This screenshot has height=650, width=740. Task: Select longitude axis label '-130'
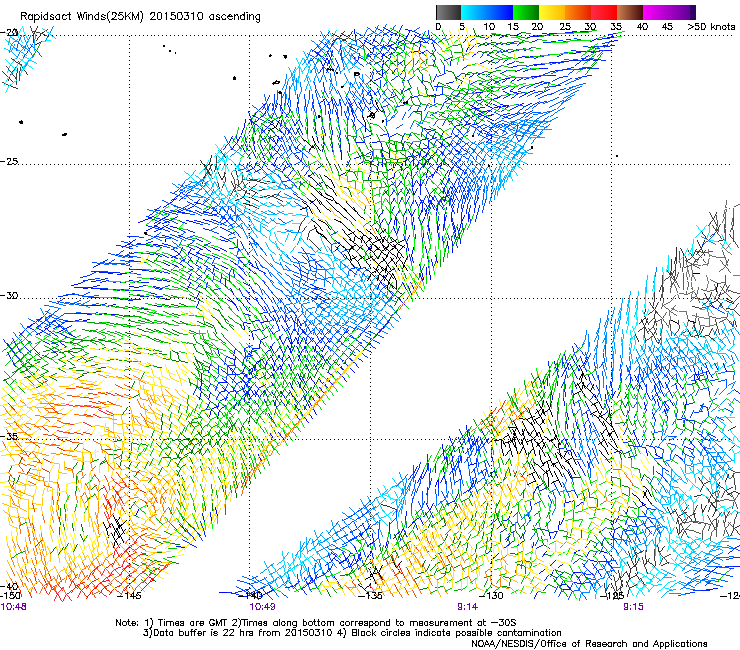(x=491, y=595)
